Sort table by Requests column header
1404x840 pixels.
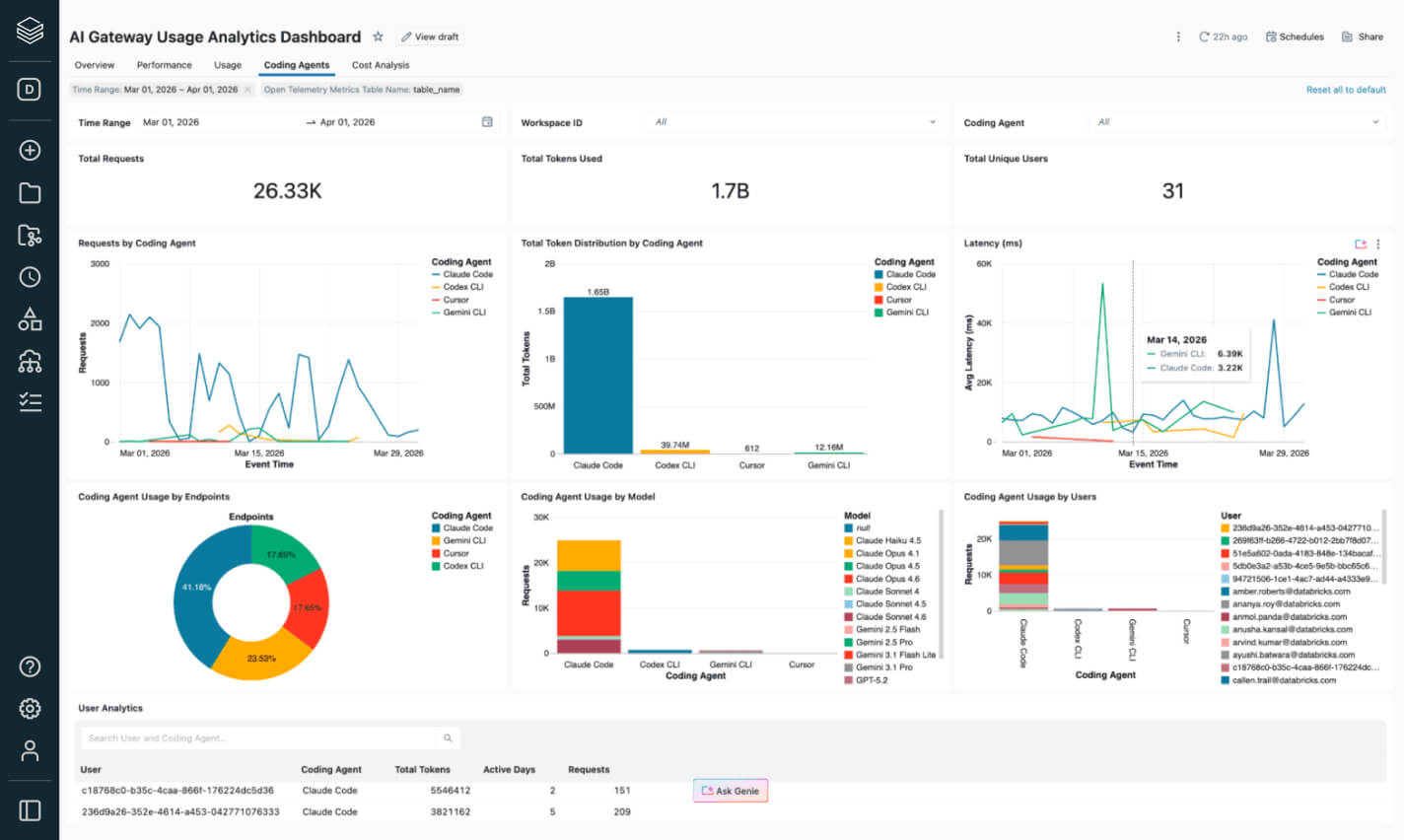(589, 769)
